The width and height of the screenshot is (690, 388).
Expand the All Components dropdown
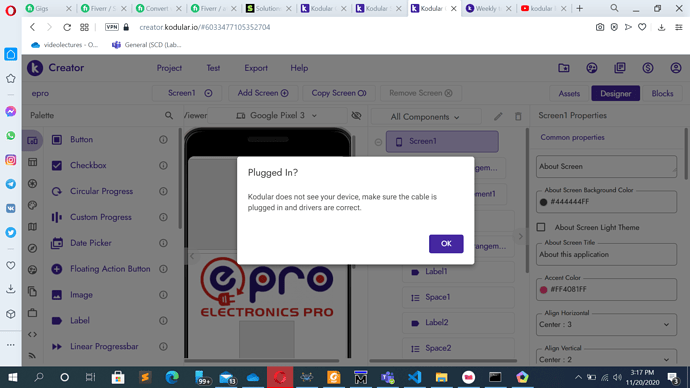tap(425, 117)
